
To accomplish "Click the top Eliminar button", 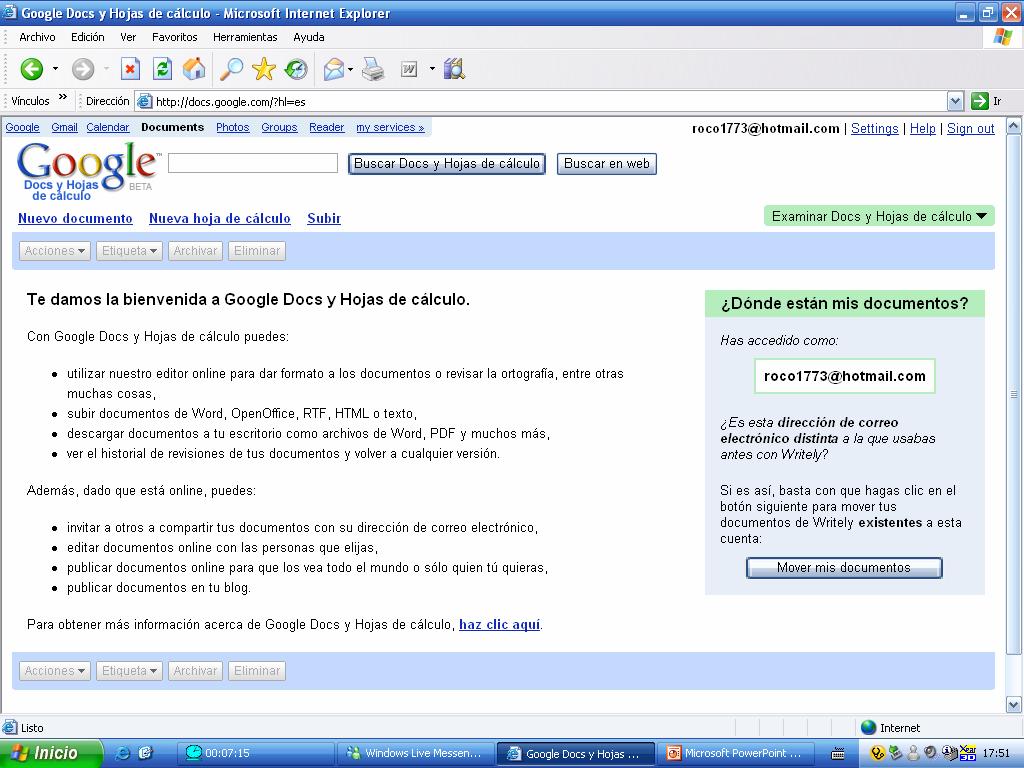I will point(257,251).
